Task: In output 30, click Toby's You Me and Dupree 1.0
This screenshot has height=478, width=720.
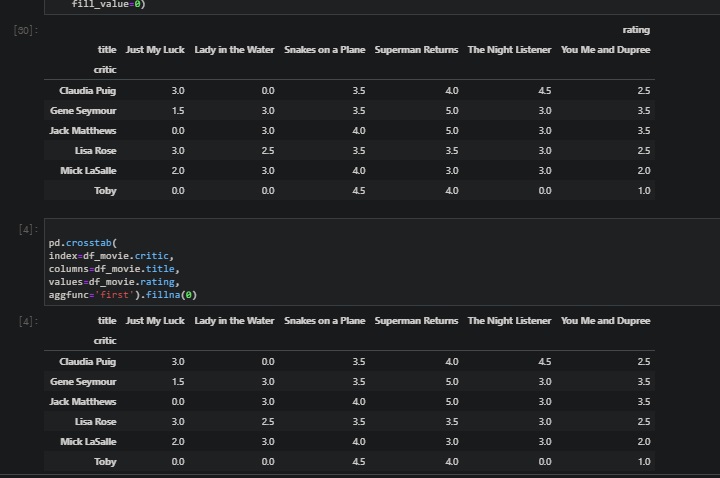Action: click(x=644, y=191)
